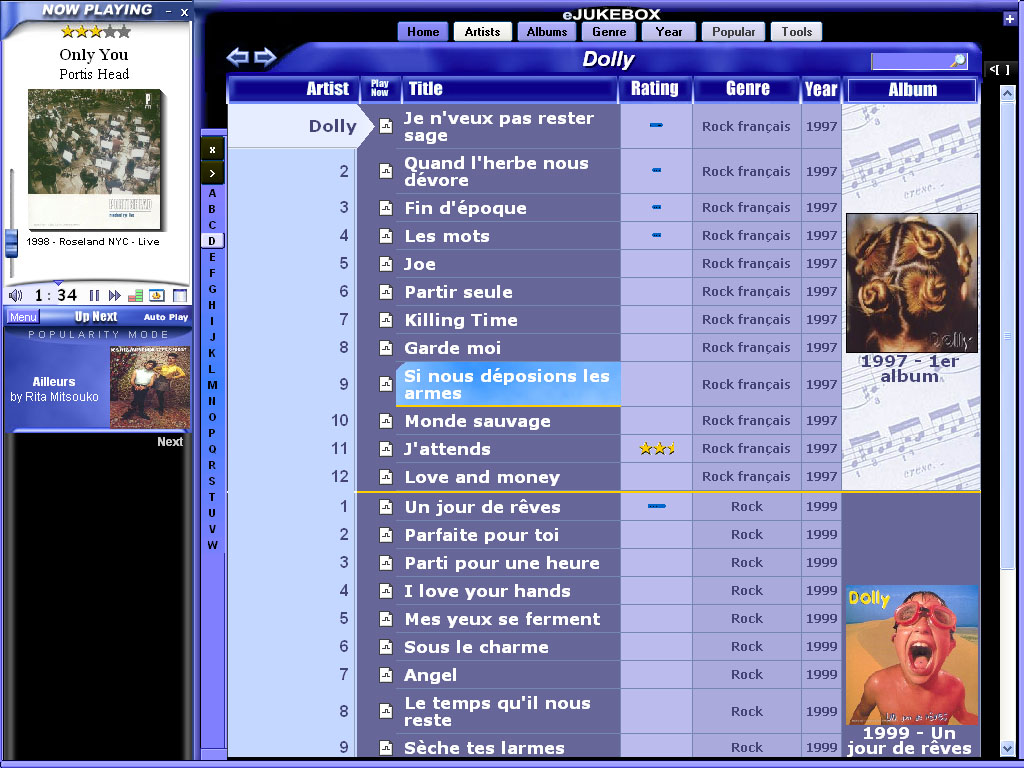Expand the alphabet bar with the > button
This screenshot has height=768, width=1024.
[x=212, y=174]
